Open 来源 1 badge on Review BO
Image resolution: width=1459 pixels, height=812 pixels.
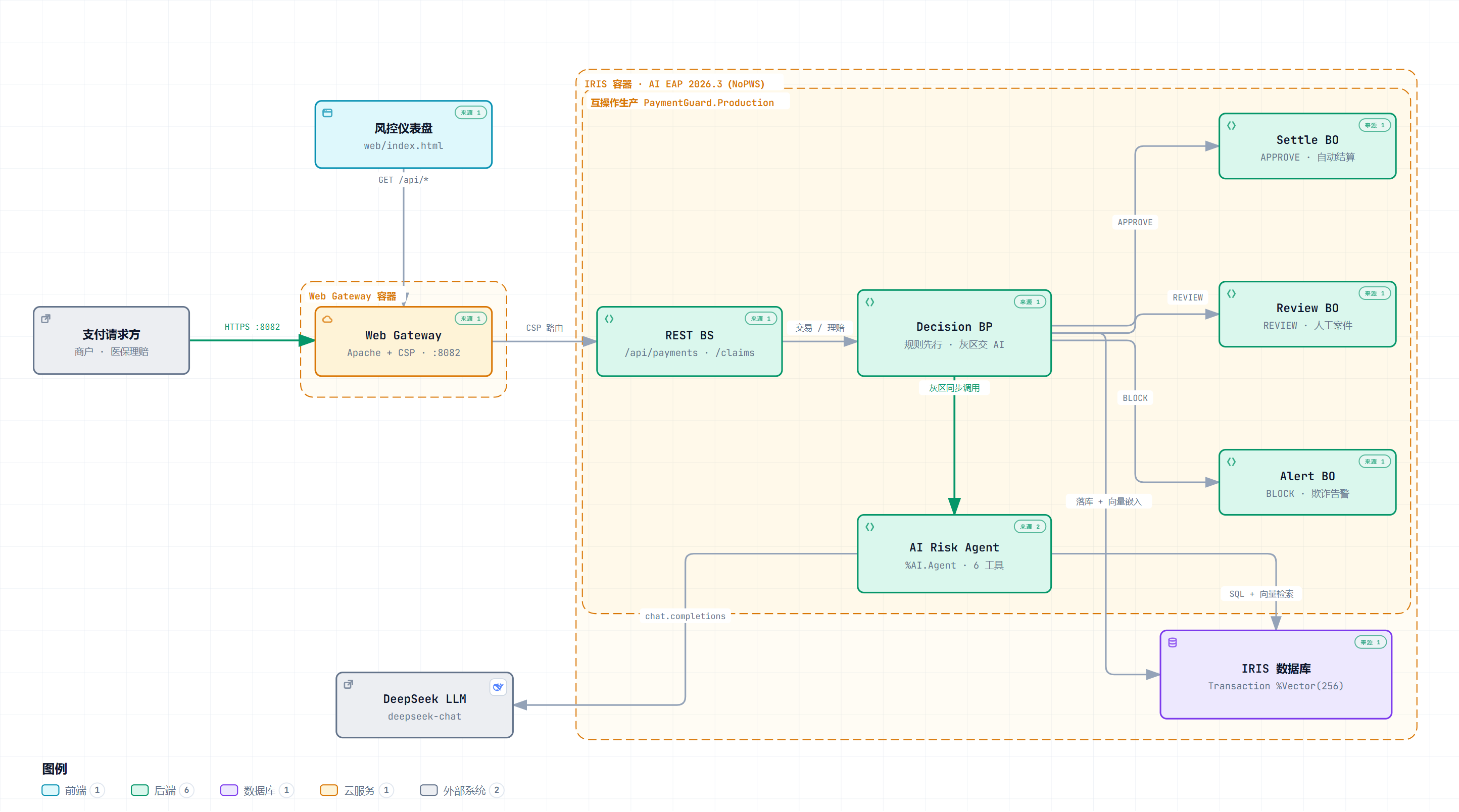tap(1375, 293)
